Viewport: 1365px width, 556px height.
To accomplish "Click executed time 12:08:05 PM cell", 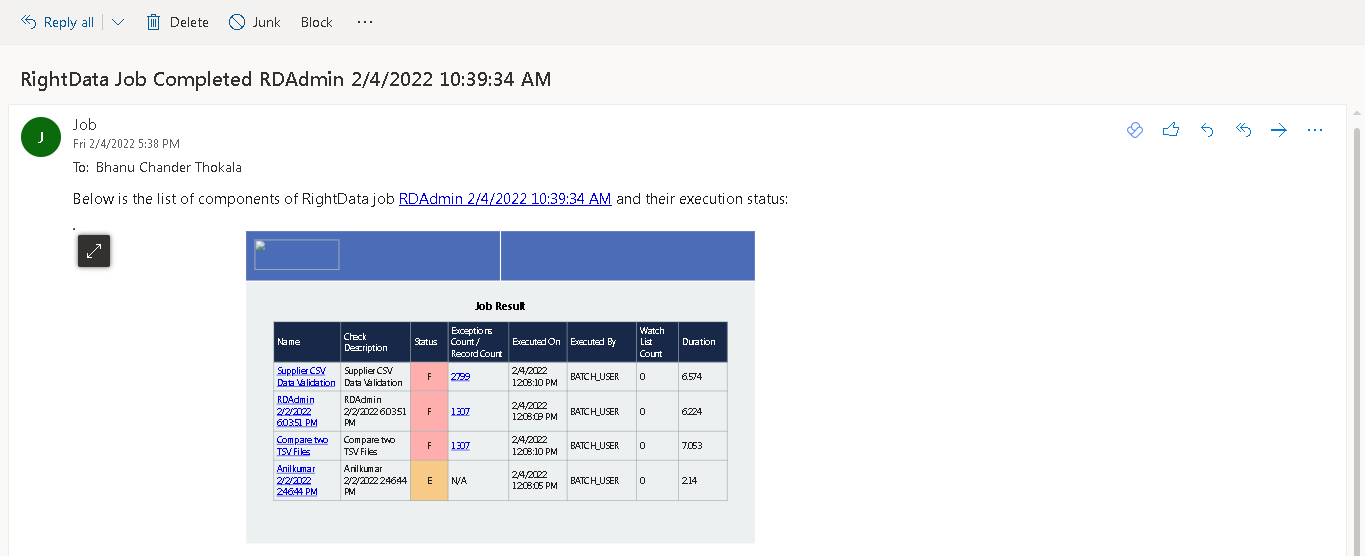I will coord(538,480).
